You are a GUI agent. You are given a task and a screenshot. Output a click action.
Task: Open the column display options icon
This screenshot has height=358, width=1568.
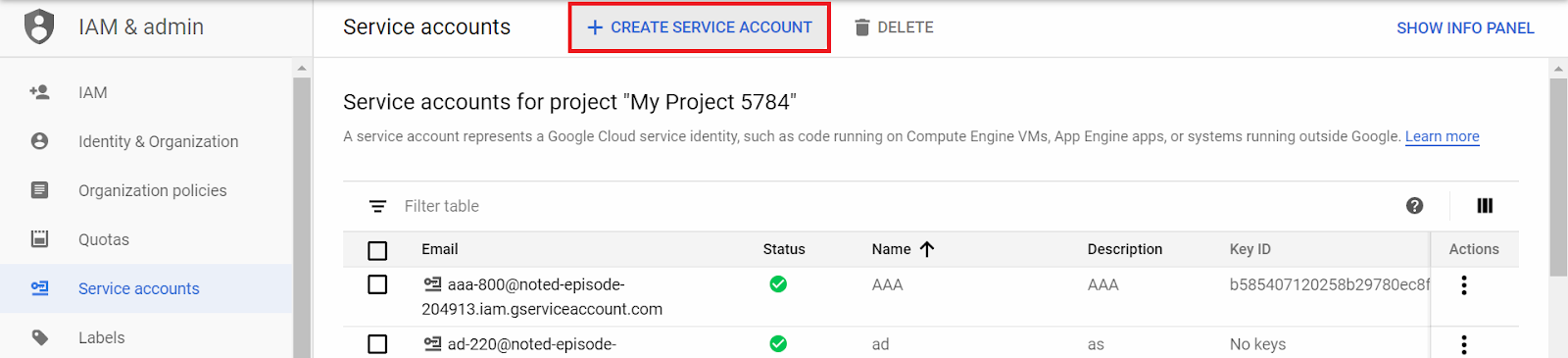(1485, 205)
